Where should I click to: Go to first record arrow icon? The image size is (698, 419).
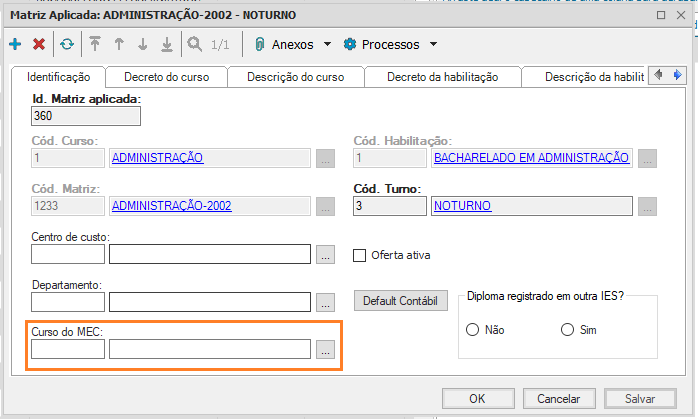(95, 44)
